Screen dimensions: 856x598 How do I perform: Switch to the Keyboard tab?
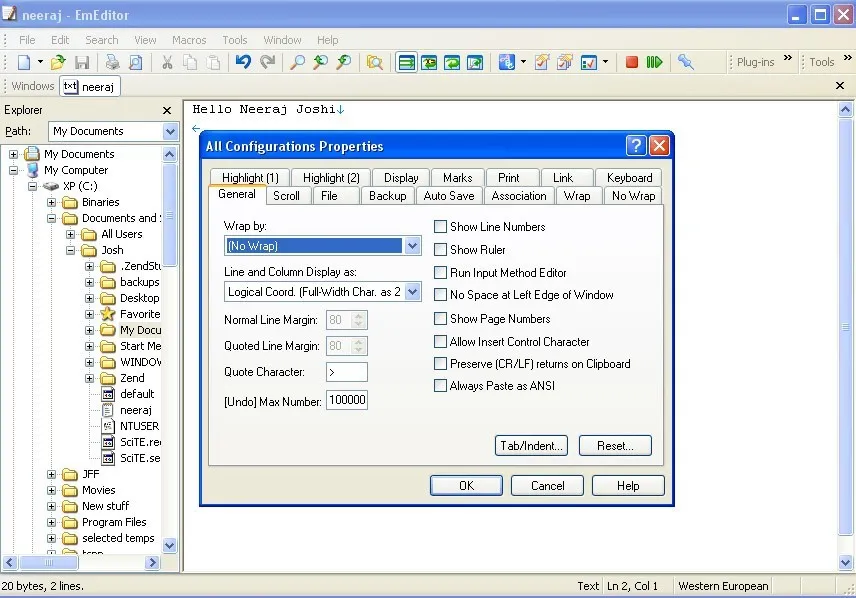coord(629,177)
